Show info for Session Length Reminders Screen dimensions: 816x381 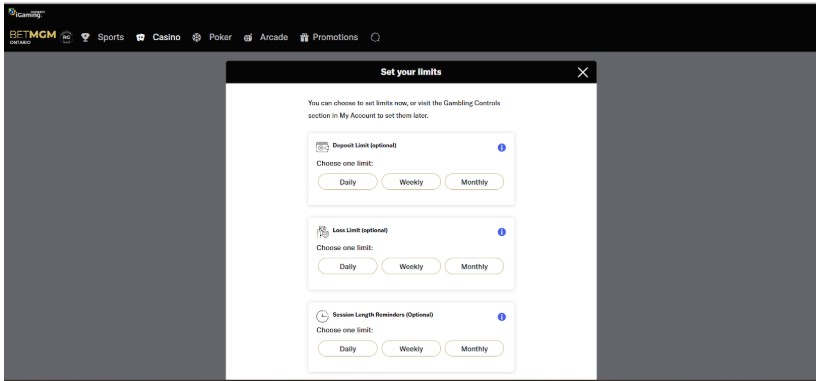coord(502,316)
